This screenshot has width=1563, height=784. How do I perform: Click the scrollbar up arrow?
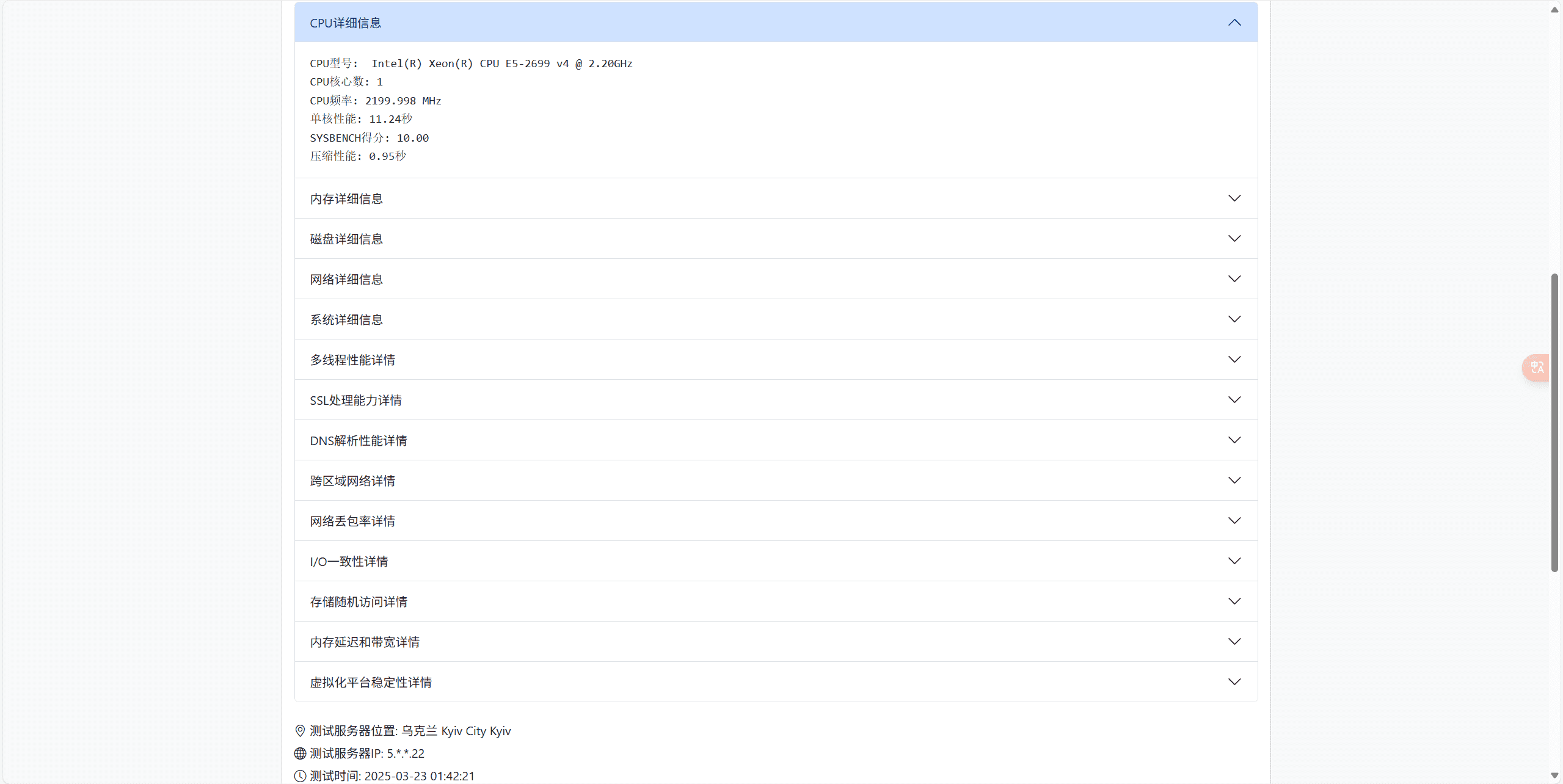point(1554,9)
